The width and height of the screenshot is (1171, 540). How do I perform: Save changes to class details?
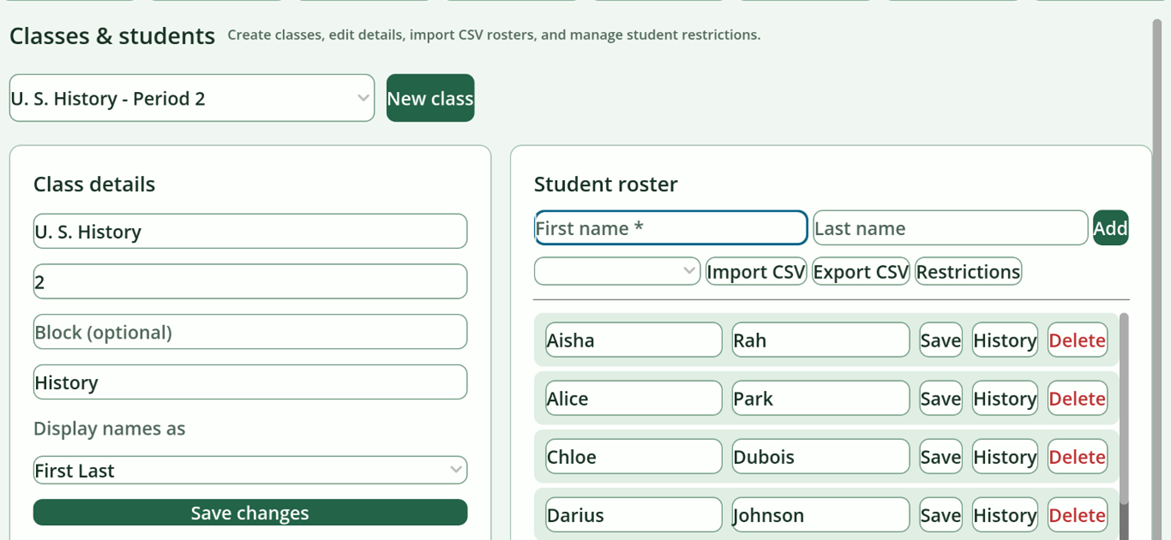[x=250, y=512]
